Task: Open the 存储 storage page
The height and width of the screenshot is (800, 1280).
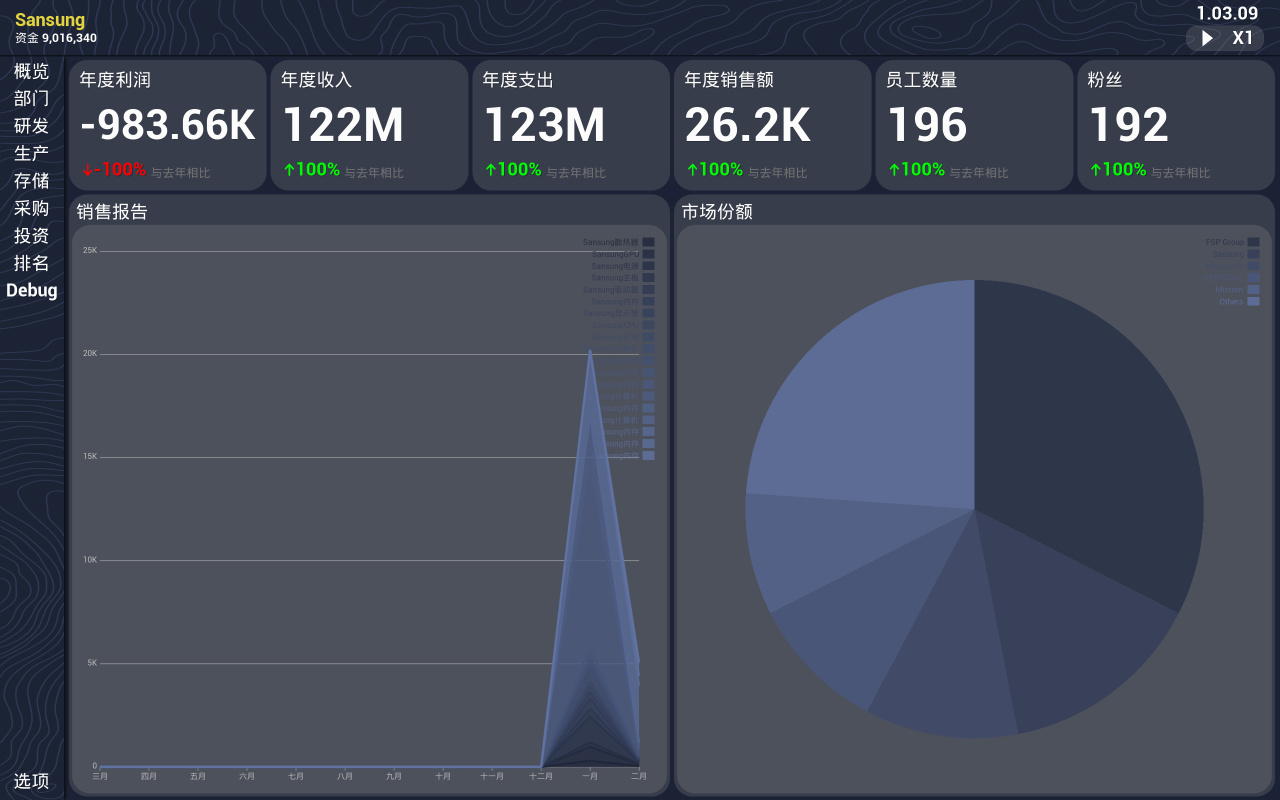Action: coord(31,181)
